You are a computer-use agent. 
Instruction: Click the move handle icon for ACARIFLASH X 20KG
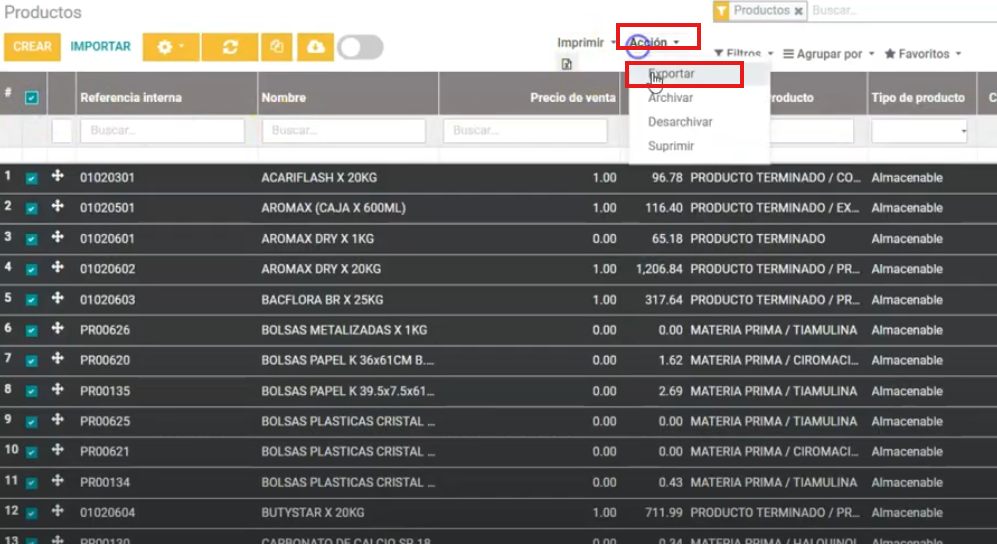point(58,177)
